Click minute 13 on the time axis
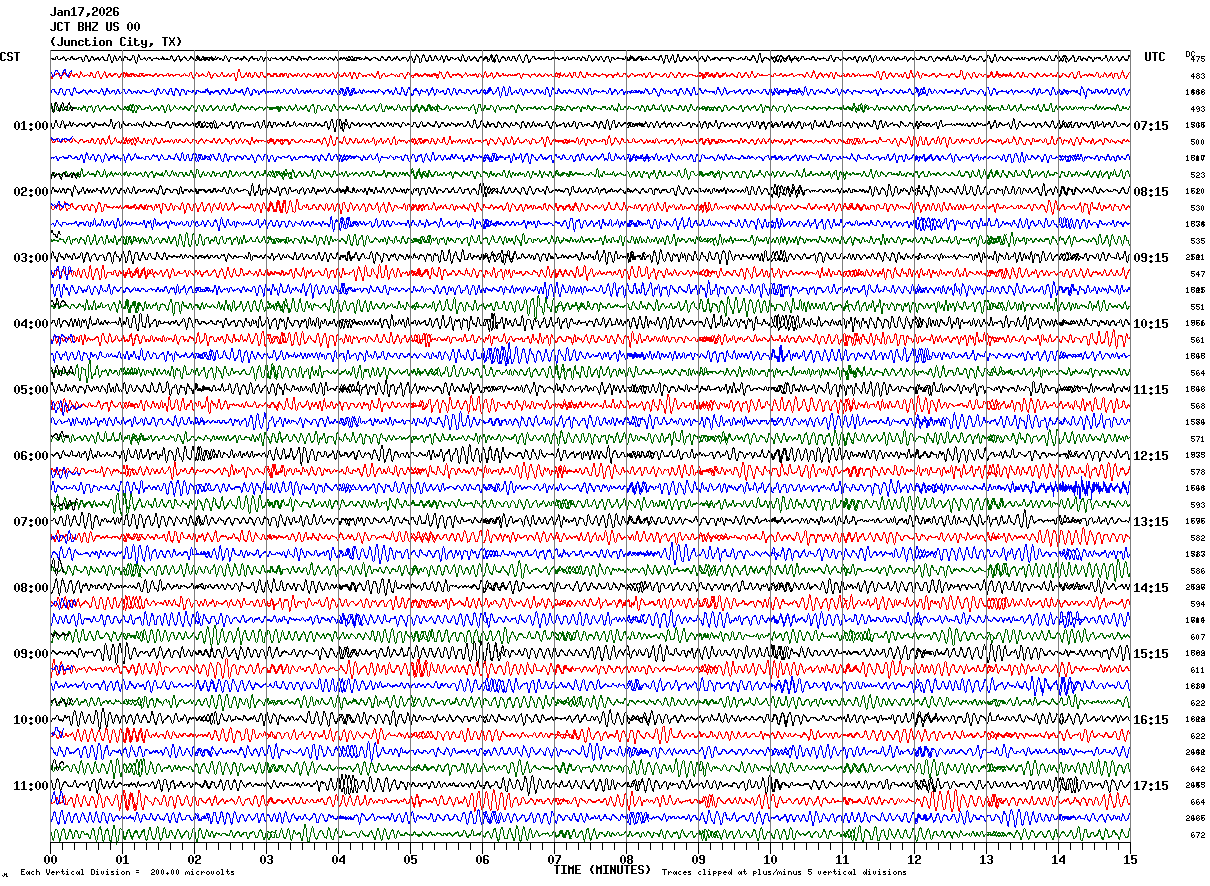Screen dimensions: 1210x886 pos(986,859)
